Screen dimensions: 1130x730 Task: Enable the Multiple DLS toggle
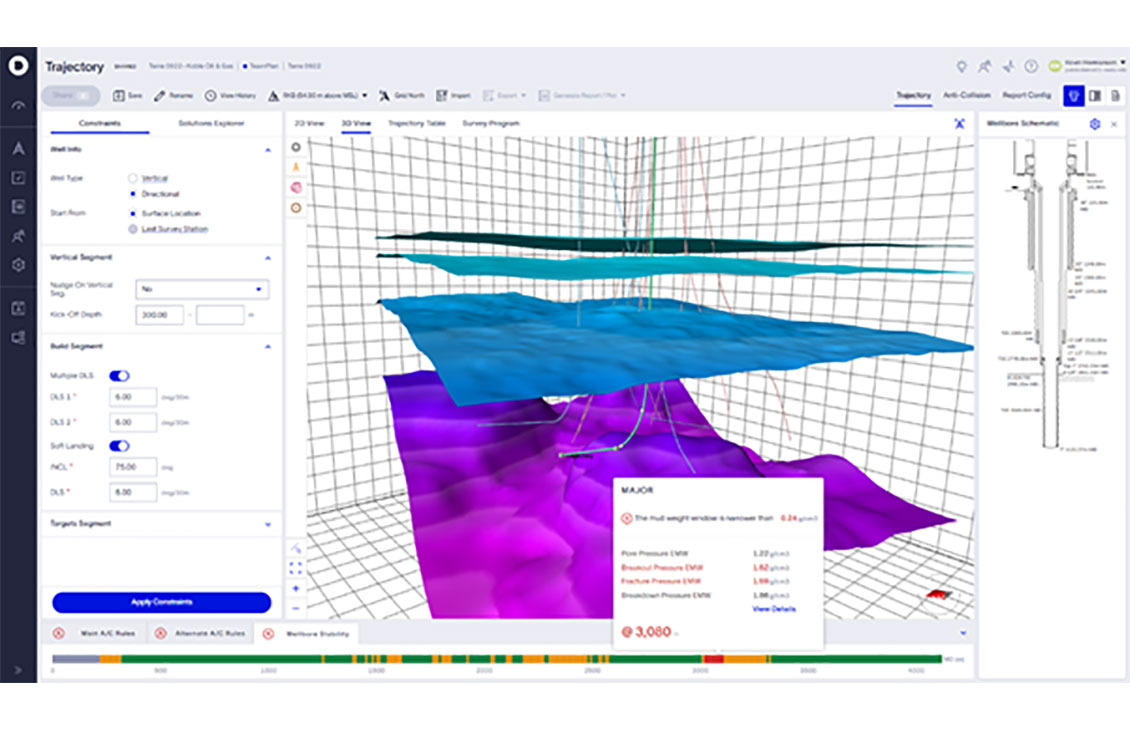coord(119,375)
